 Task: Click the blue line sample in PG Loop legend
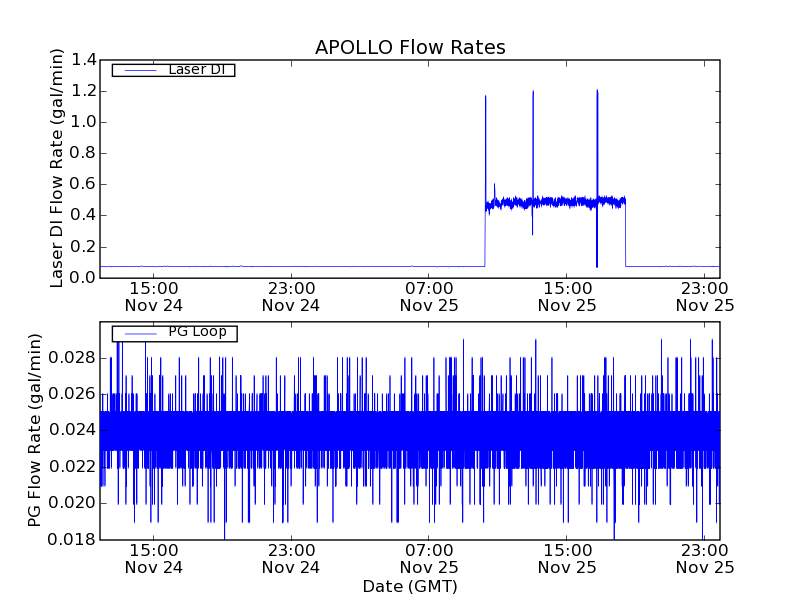click(138, 333)
